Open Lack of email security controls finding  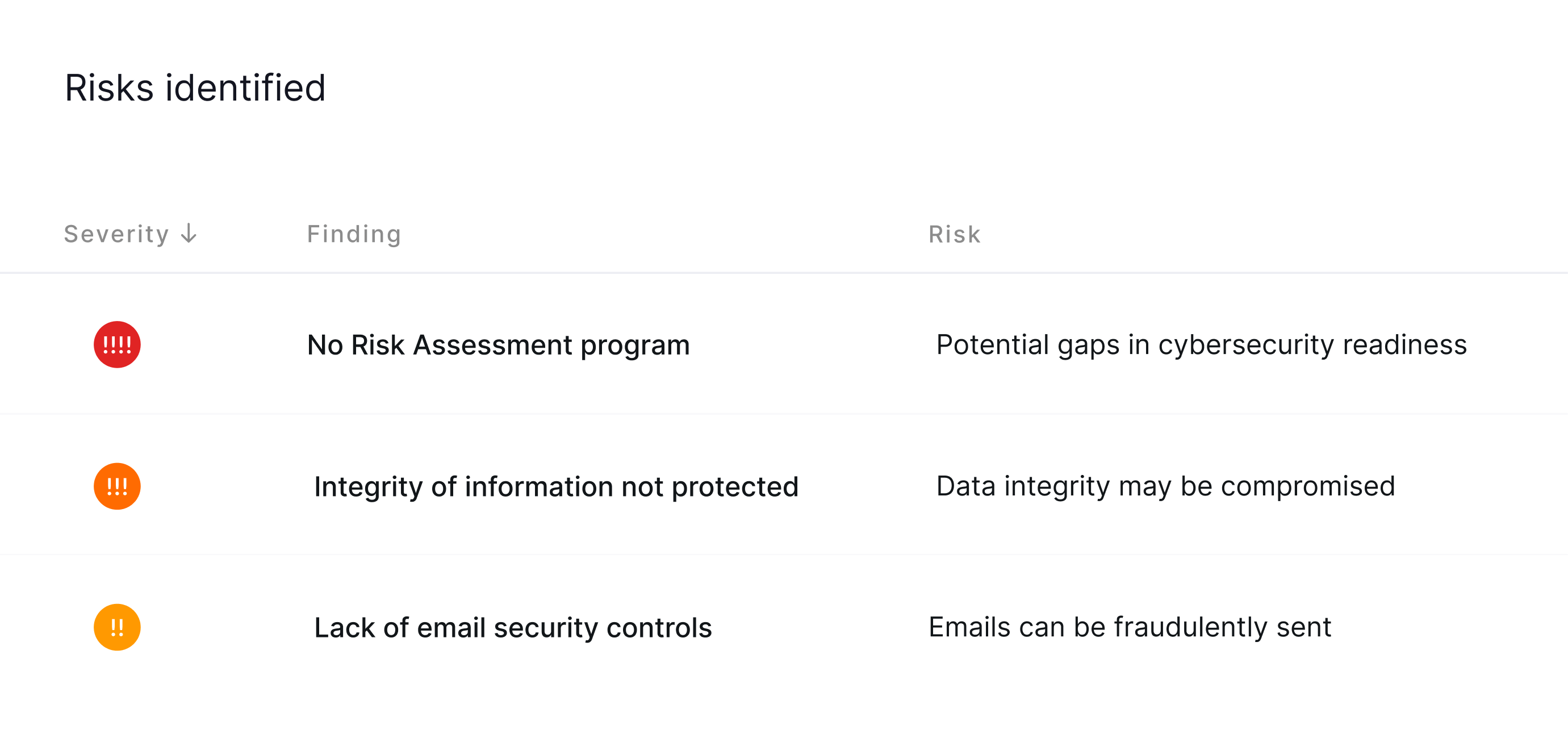tap(512, 628)
